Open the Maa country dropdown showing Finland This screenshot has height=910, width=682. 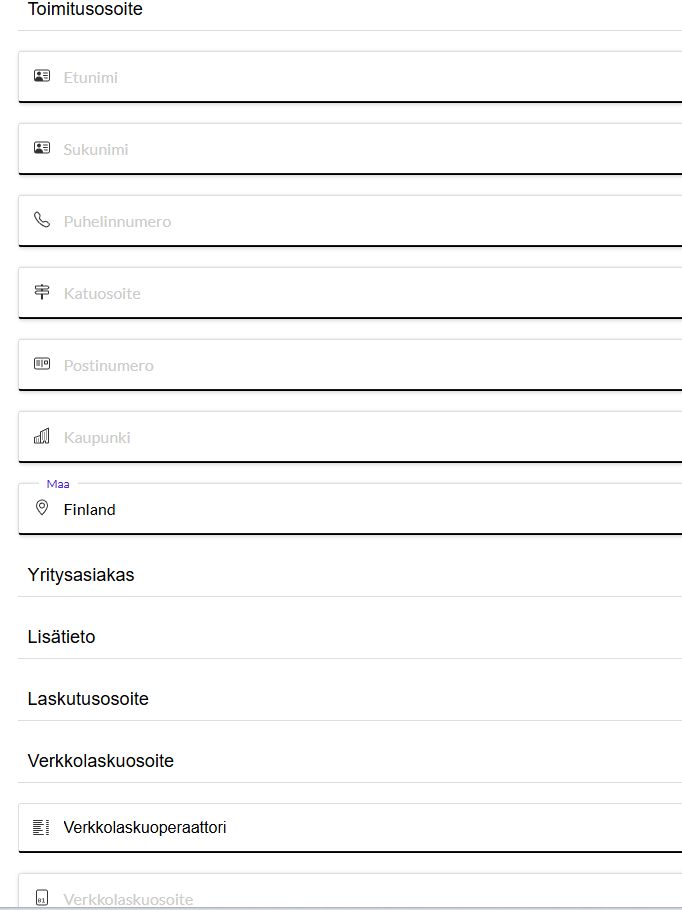[351, 509]
